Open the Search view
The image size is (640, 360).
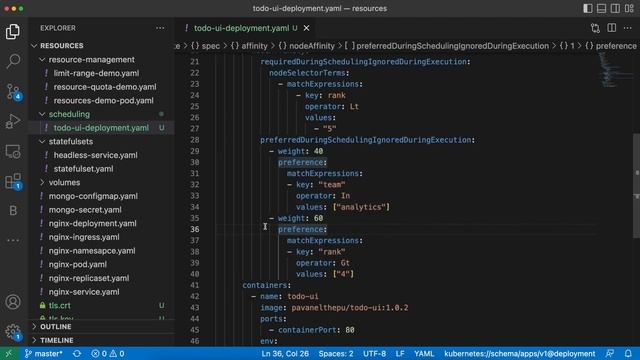coord(13,61)
